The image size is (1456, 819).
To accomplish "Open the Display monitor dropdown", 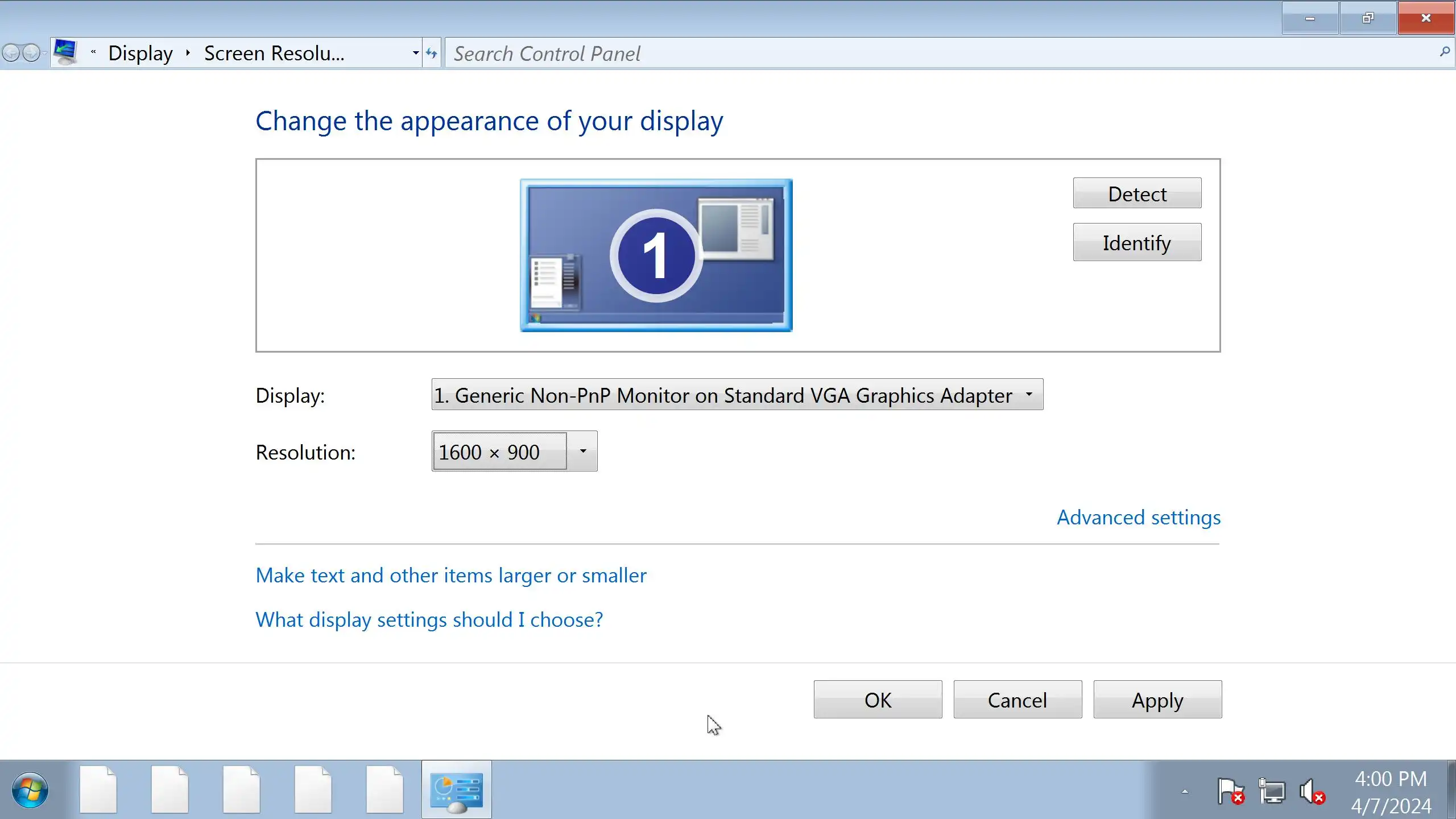I will tap(737, 395).
